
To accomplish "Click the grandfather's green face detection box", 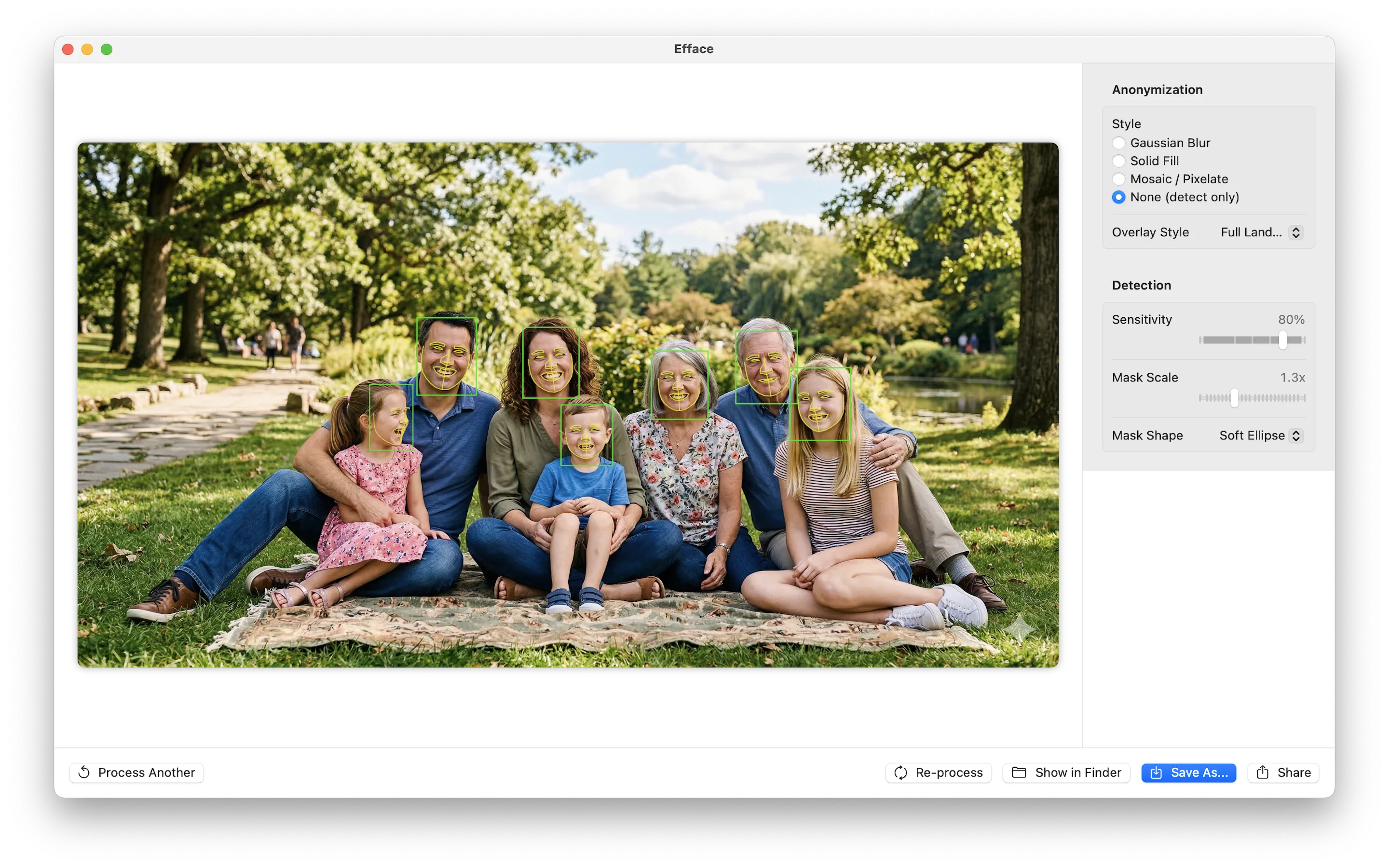I will [x=766, y=367].
